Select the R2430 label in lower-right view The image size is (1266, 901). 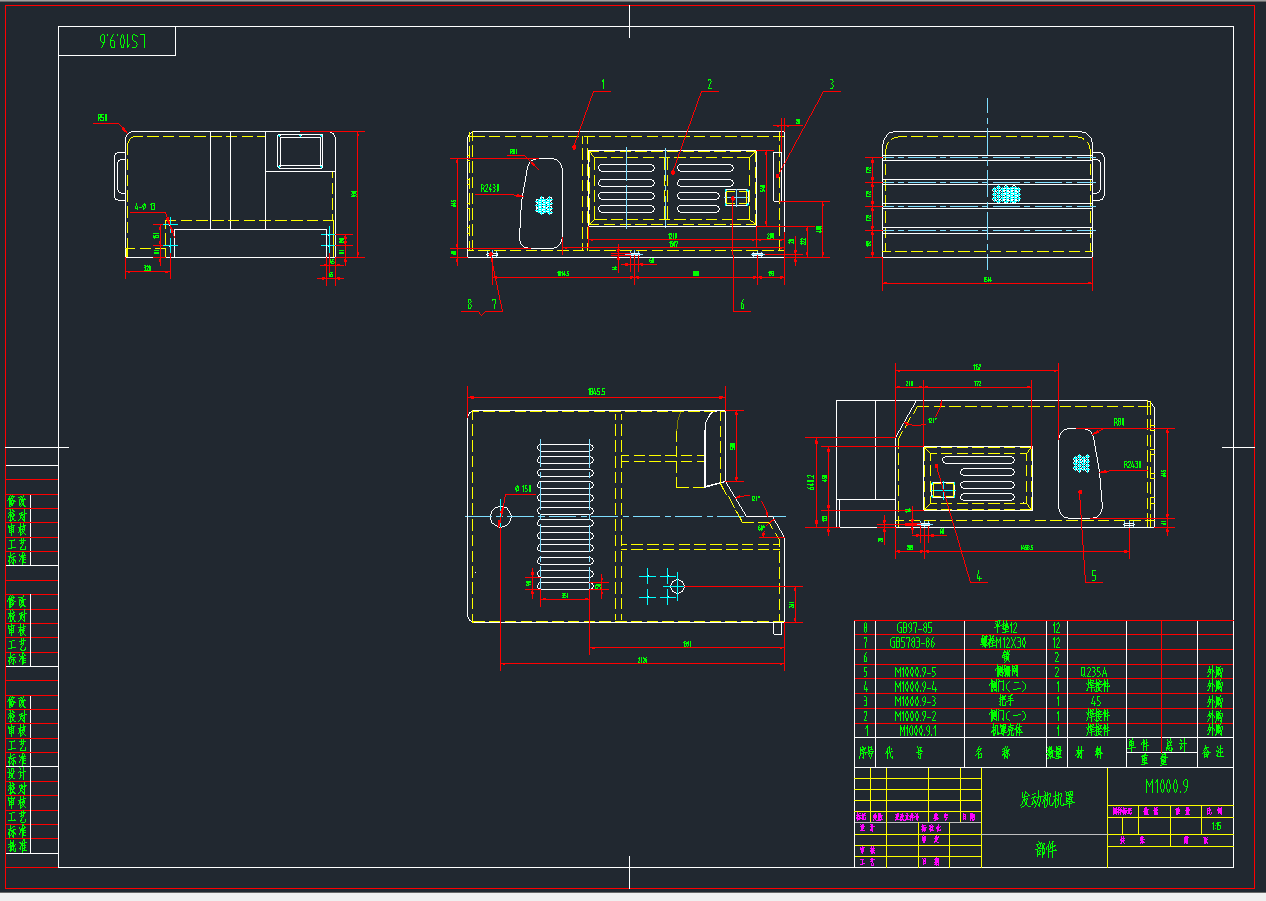pos(1132,465)
